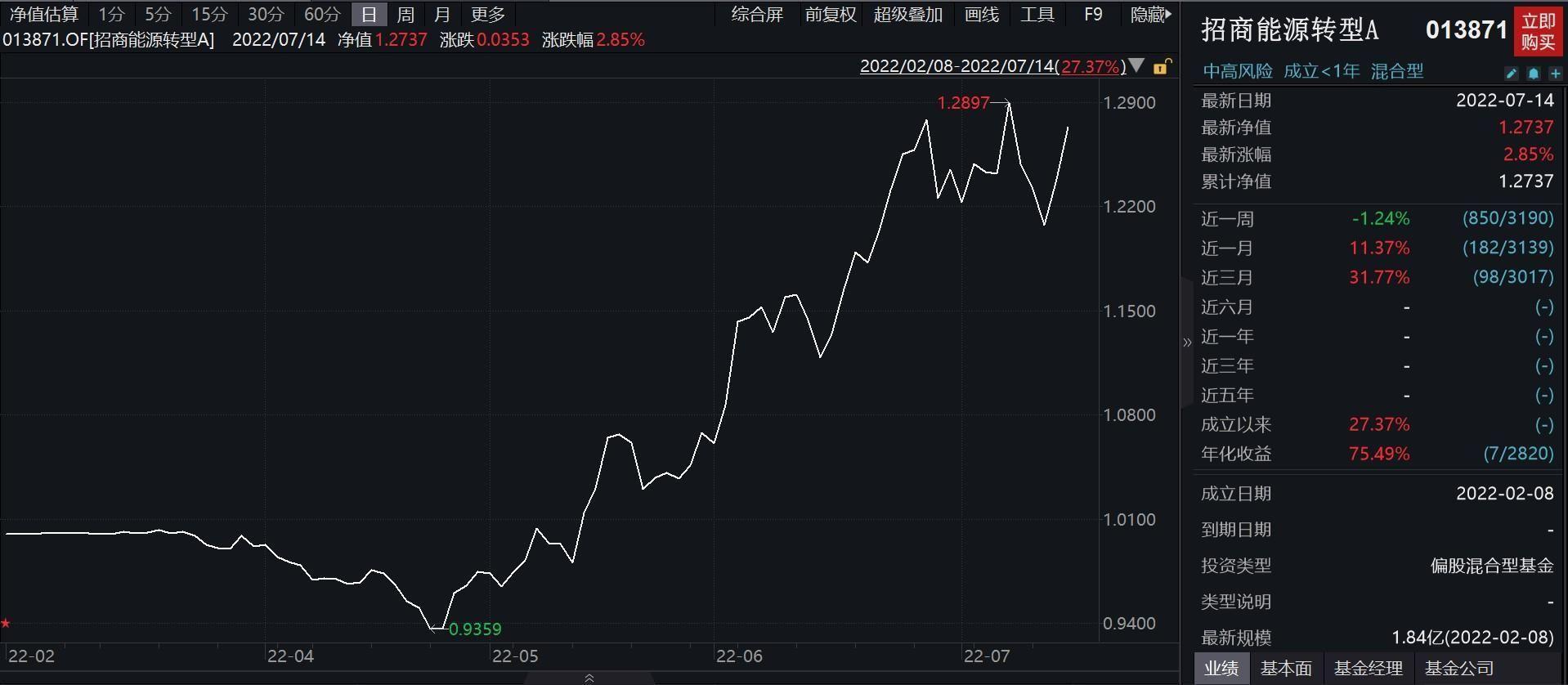
Task: Click the fund name 招商能源转型A heading
Action: (1289, 31)
